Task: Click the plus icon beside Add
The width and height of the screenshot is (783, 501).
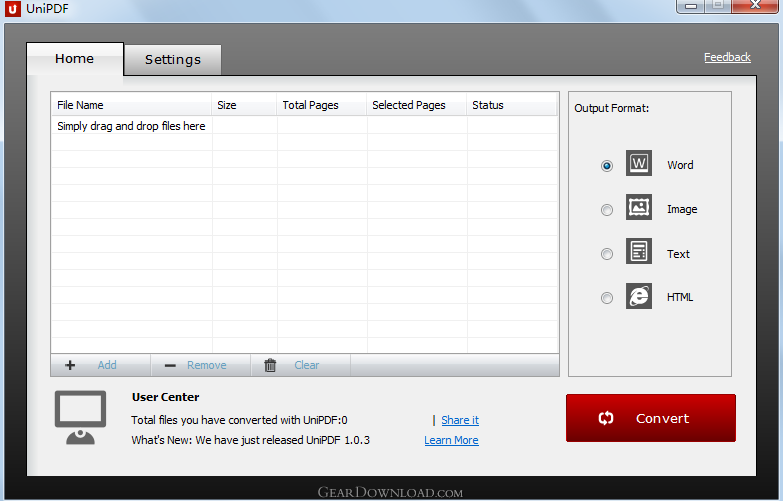Action: tap(70, 365)
